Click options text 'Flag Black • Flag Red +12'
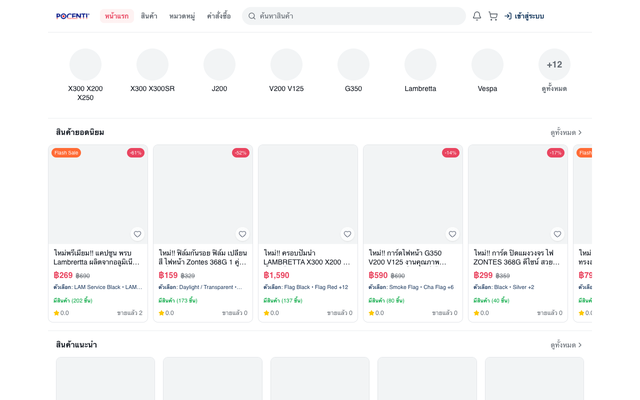Screen dimensions: 640x400 point(316,287)
